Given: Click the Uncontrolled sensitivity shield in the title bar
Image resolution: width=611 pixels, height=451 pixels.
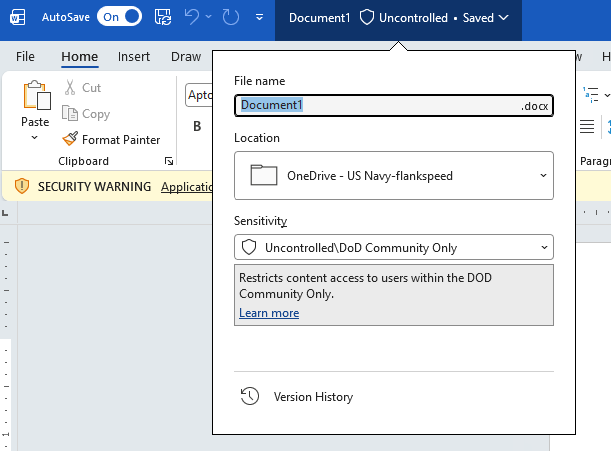Looking at the screenshot, I should (367, 18).
